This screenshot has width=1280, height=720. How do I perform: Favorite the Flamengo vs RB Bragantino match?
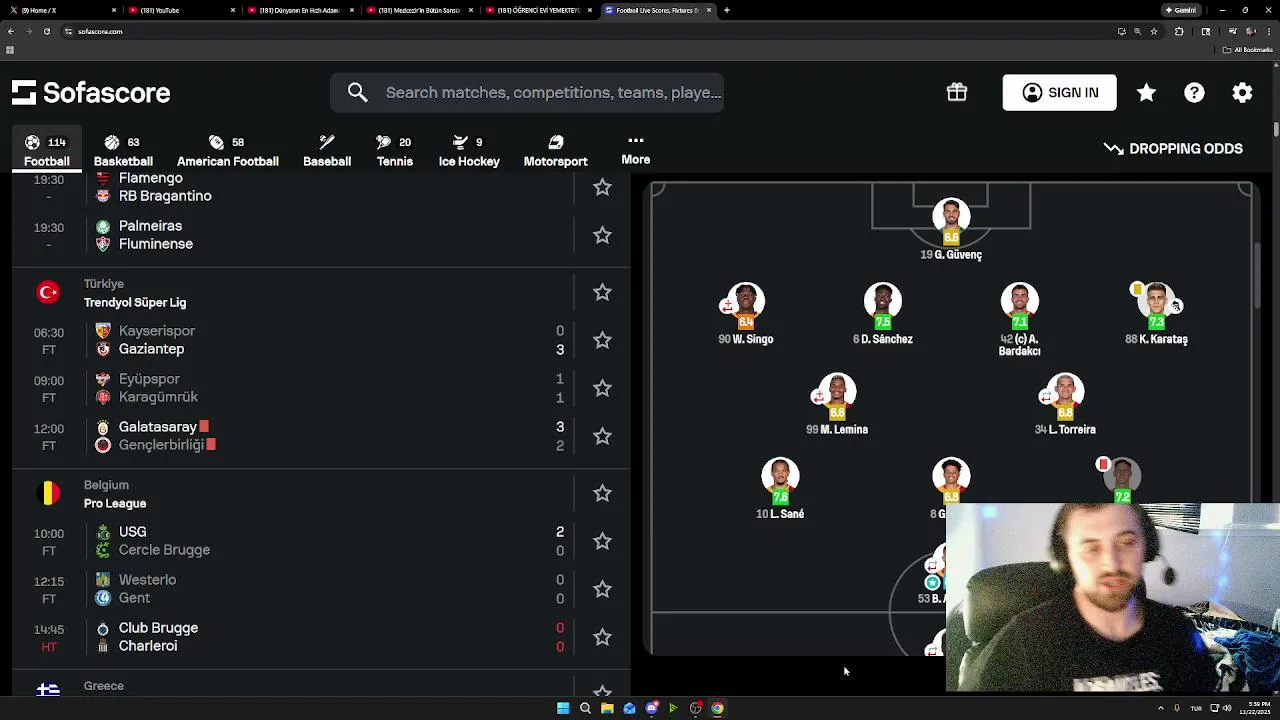coord(602,187)
